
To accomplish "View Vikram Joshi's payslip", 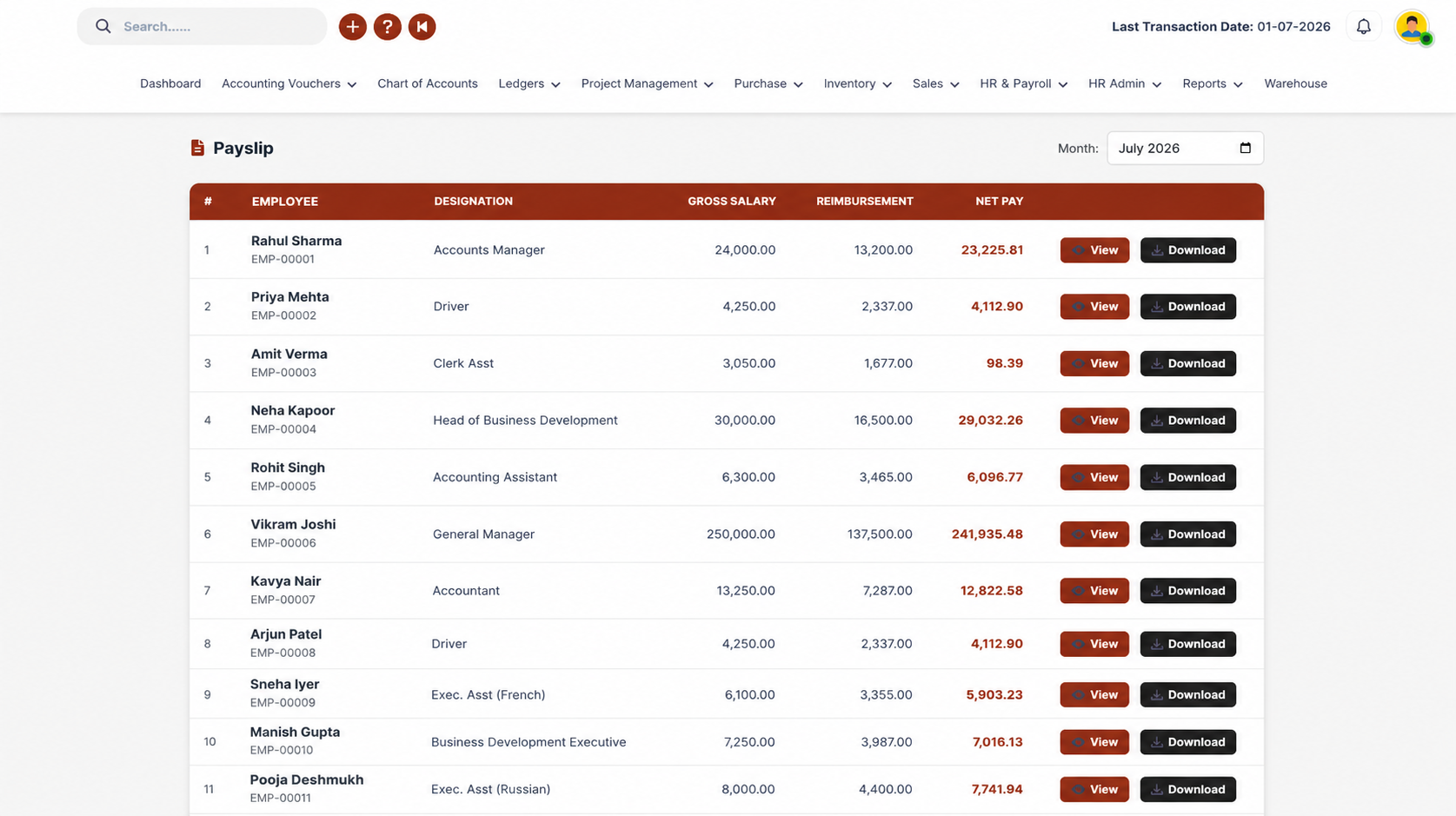I will 1094,534.
